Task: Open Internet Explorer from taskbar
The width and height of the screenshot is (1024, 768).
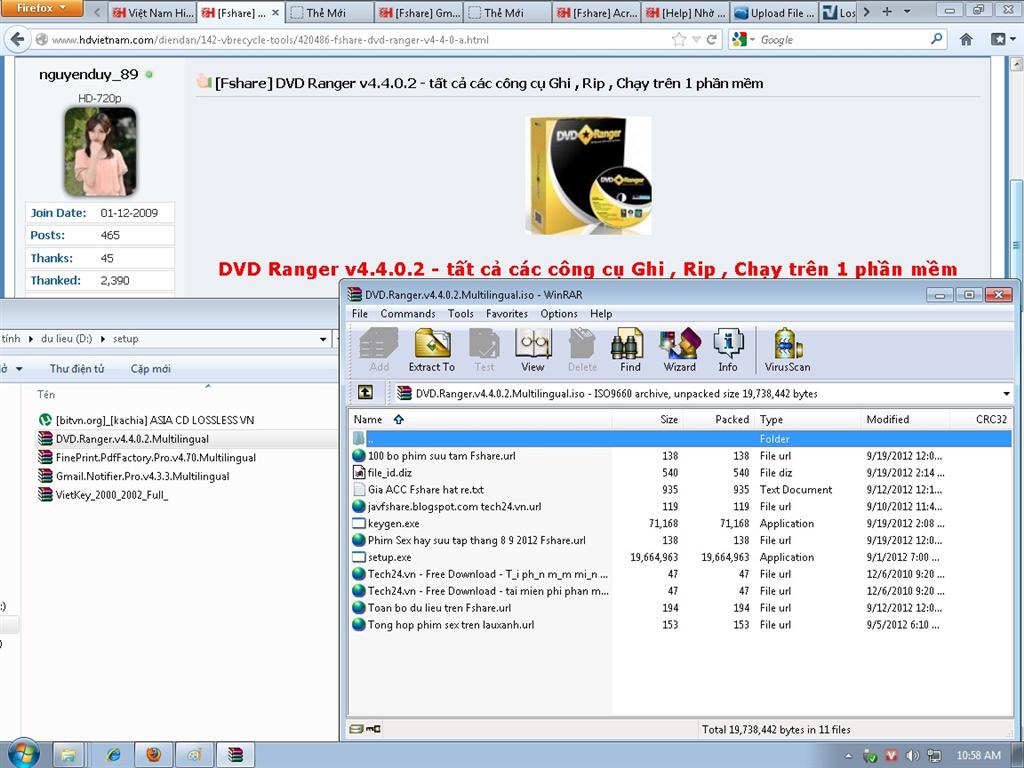Action: click(113, 755)
